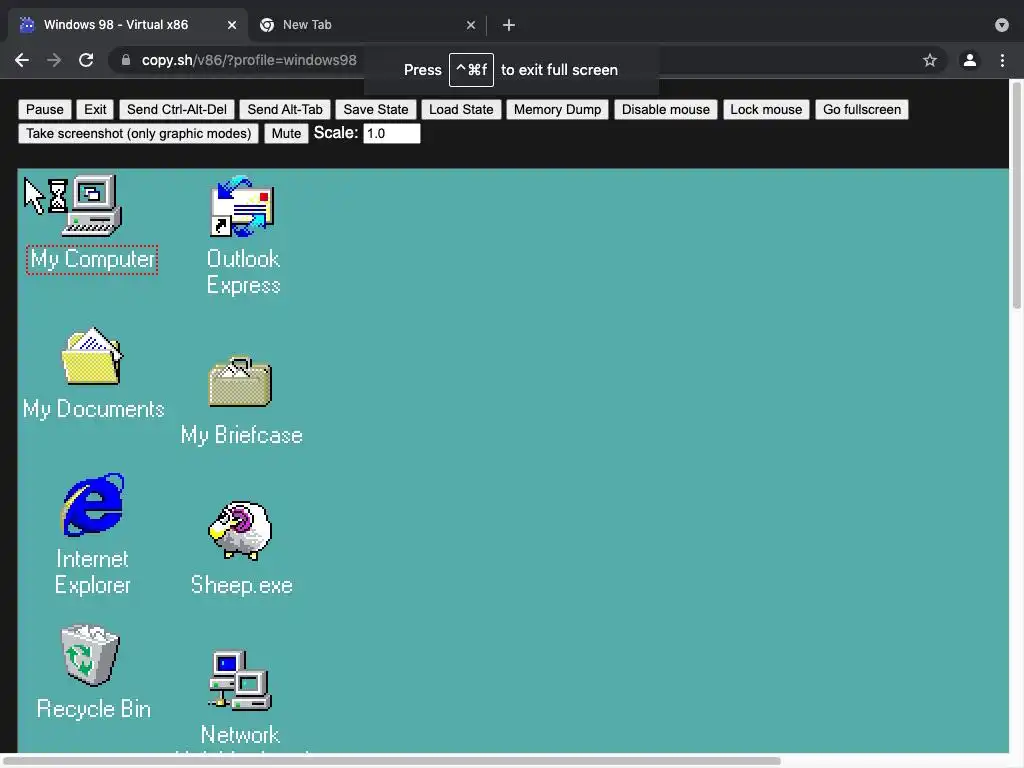Click the Load State button
1024x768 pixels.
pos(461,110)
